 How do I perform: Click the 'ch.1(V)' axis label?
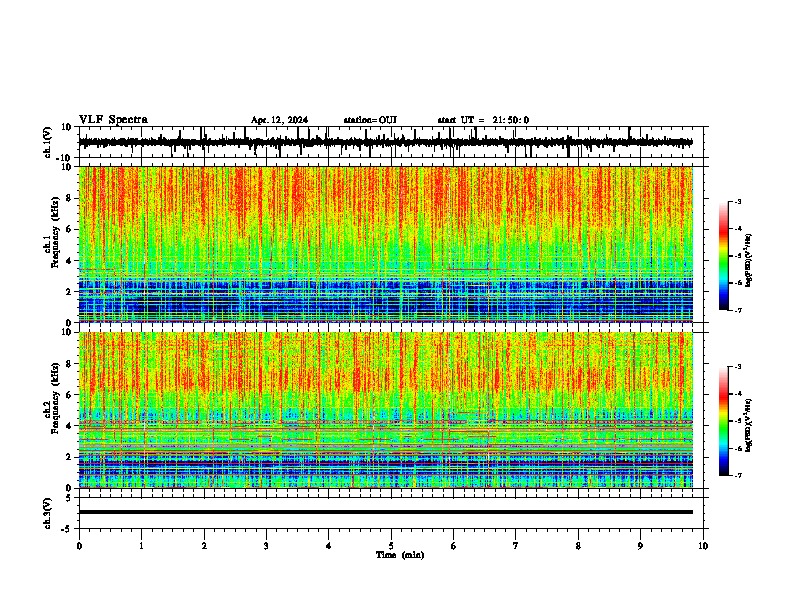pyautogui.click(x=48, y=143)
